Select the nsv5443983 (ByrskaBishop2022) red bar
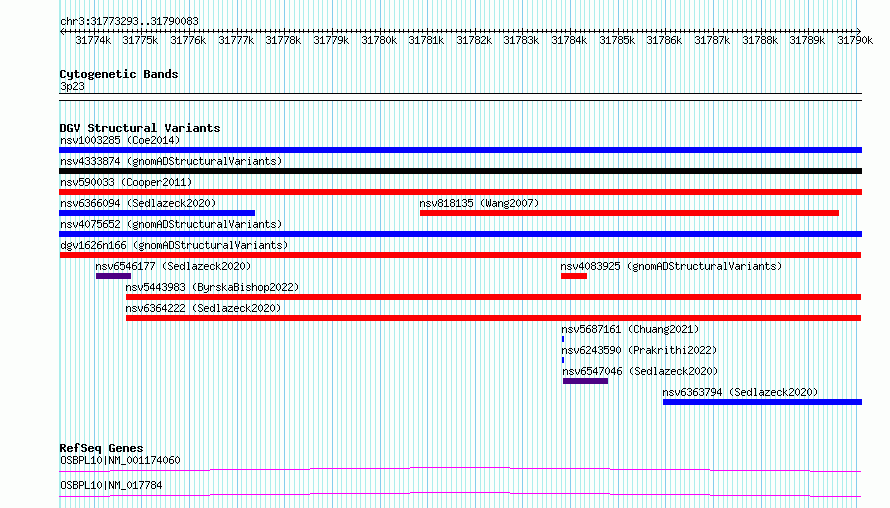The height and width of the screenshot is (508, 890). [493, 297]
